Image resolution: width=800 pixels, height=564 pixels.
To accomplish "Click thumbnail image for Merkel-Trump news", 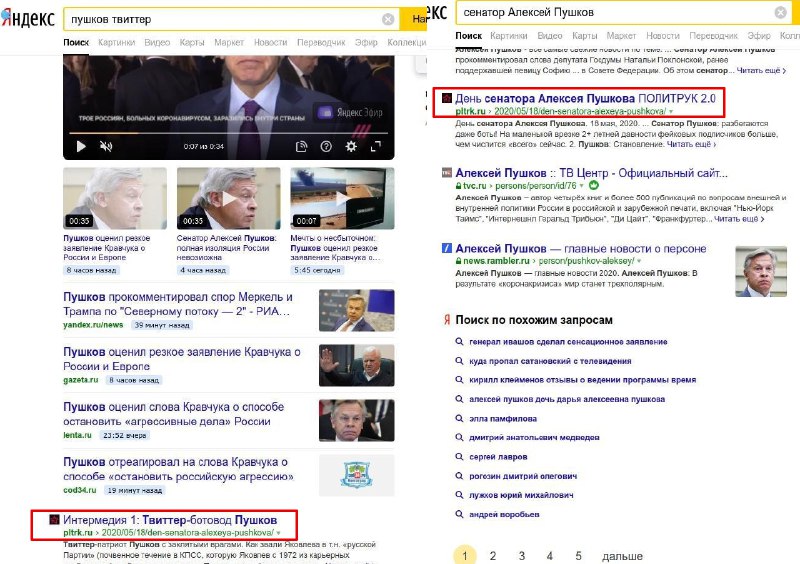I will [x=357, y=310].
